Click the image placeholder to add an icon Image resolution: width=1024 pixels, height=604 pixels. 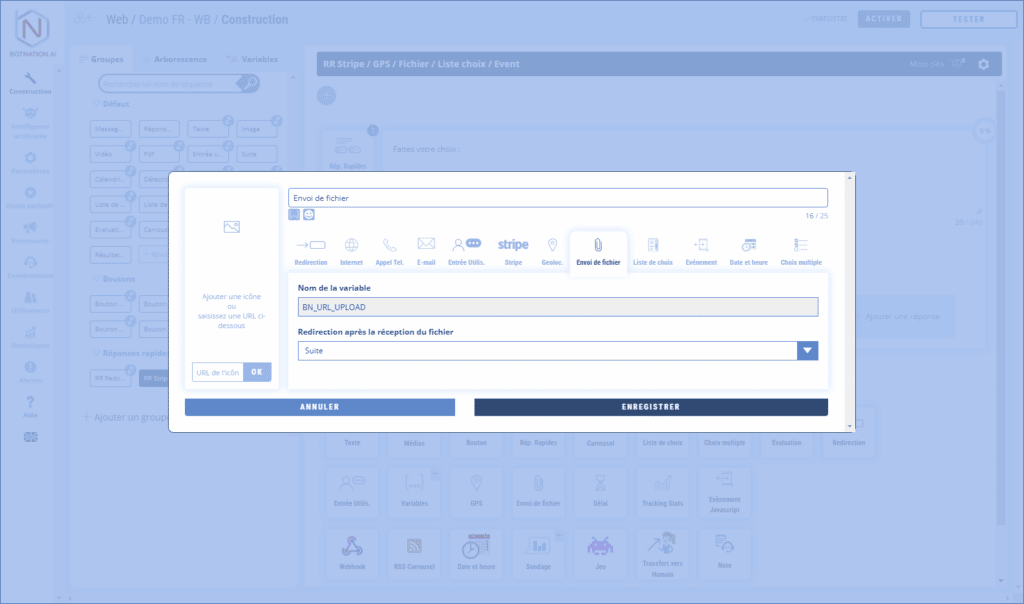pyautogui.click(x=232, y=227)
